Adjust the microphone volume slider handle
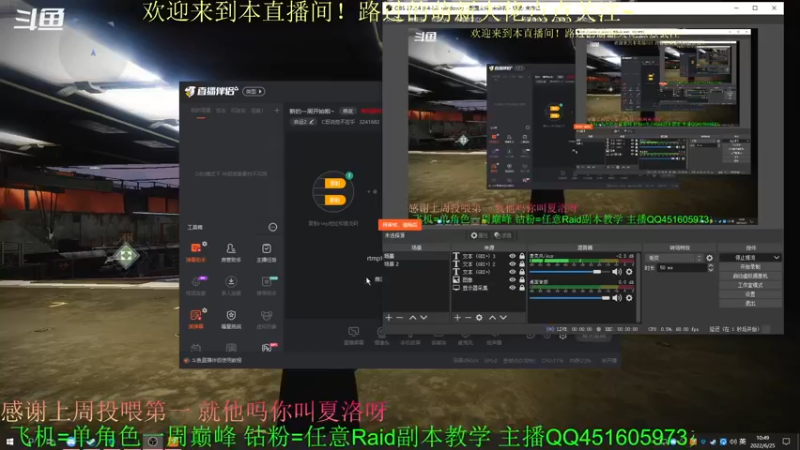This screenshot has height=450, width=800. click(596, 272)
